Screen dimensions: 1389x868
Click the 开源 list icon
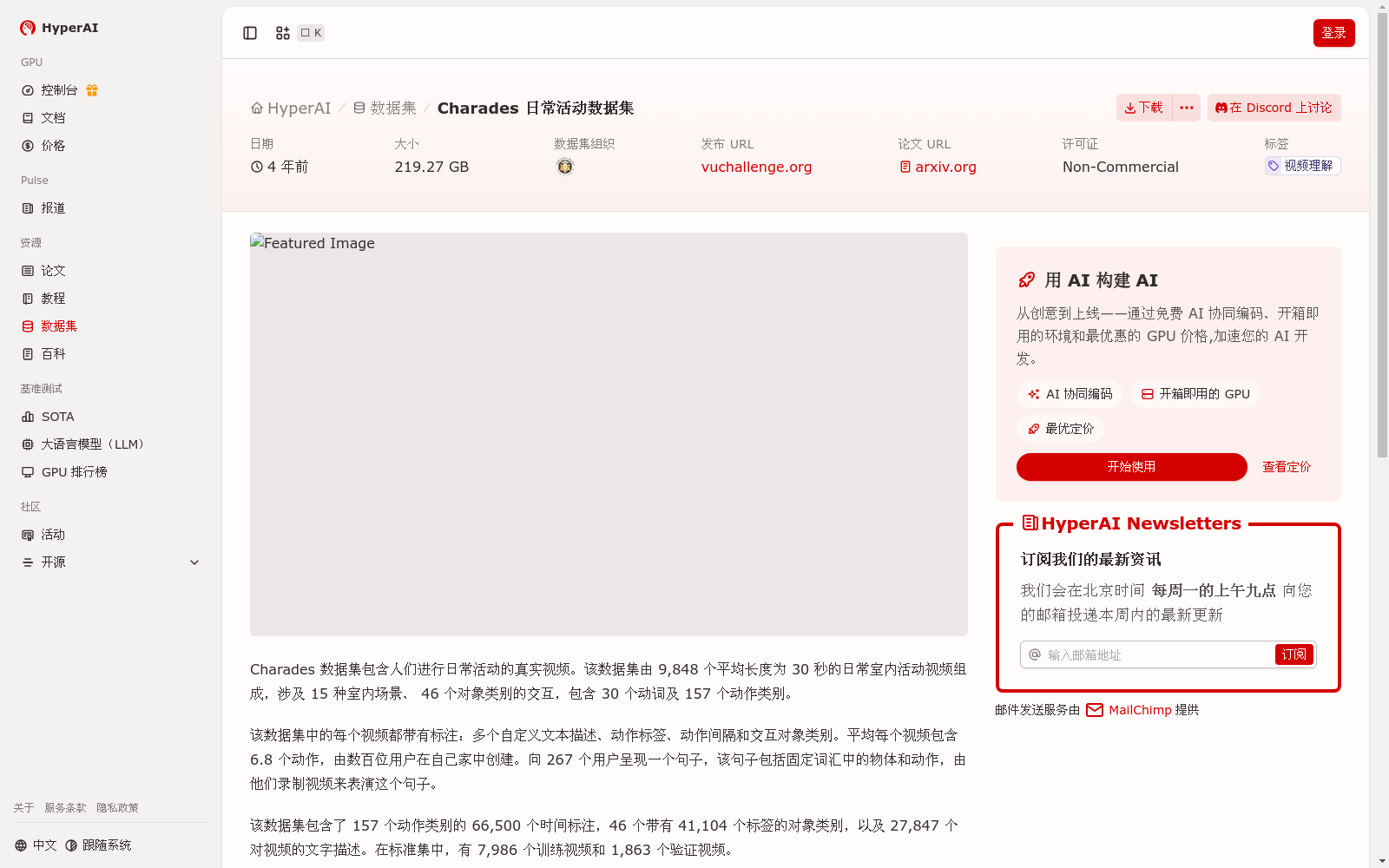[x=28, y=562]
